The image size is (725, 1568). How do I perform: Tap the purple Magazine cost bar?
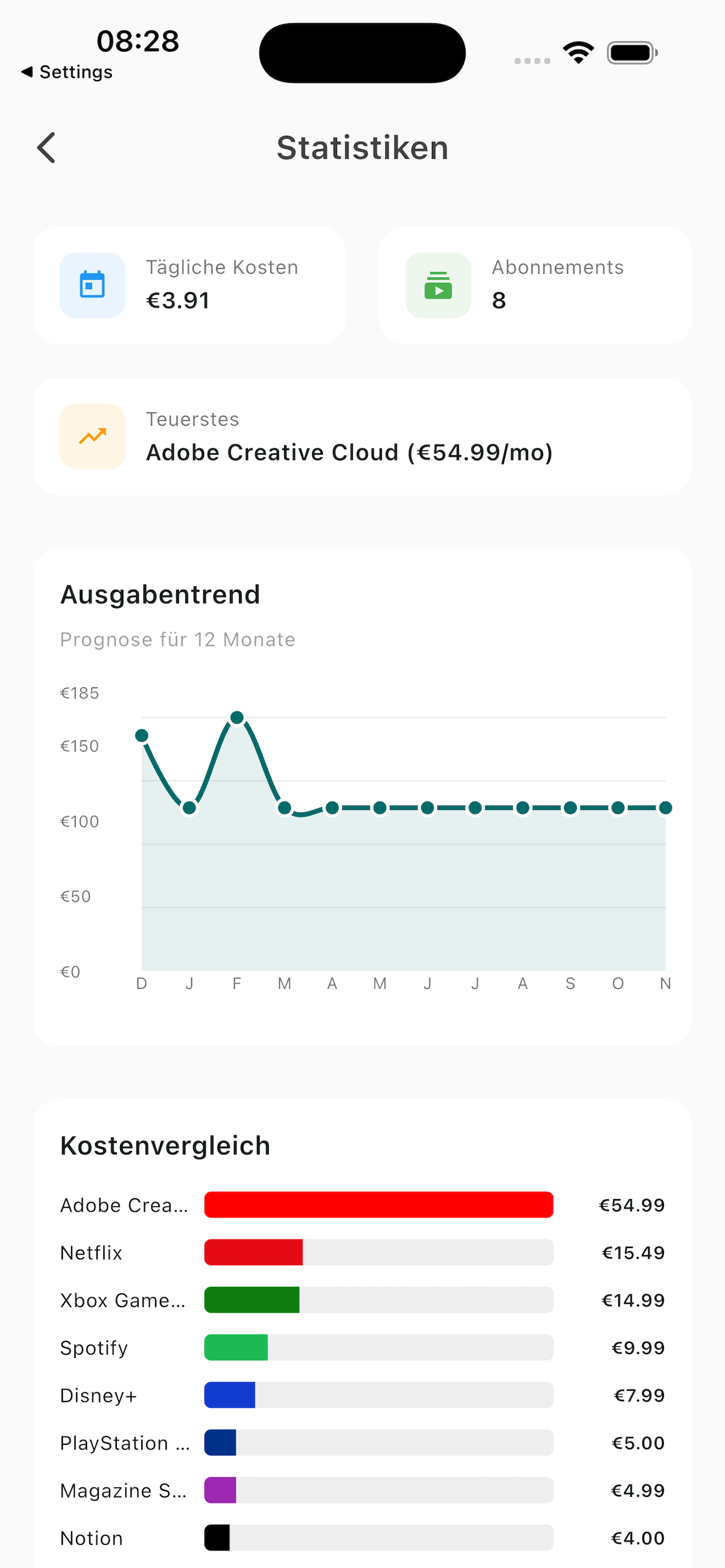220,1490
